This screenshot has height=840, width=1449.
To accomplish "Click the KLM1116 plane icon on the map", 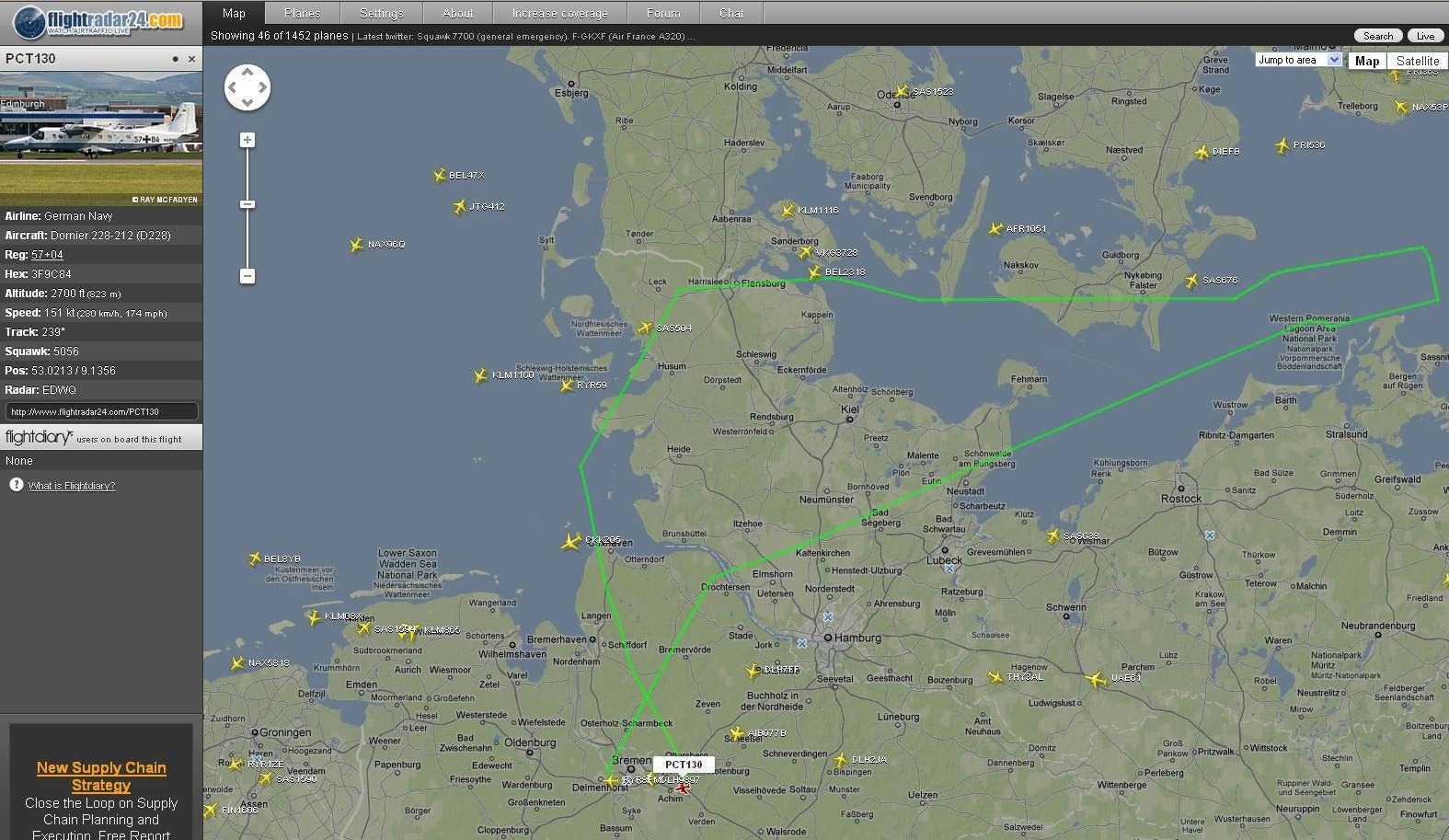I will click(x=788, y=211).
